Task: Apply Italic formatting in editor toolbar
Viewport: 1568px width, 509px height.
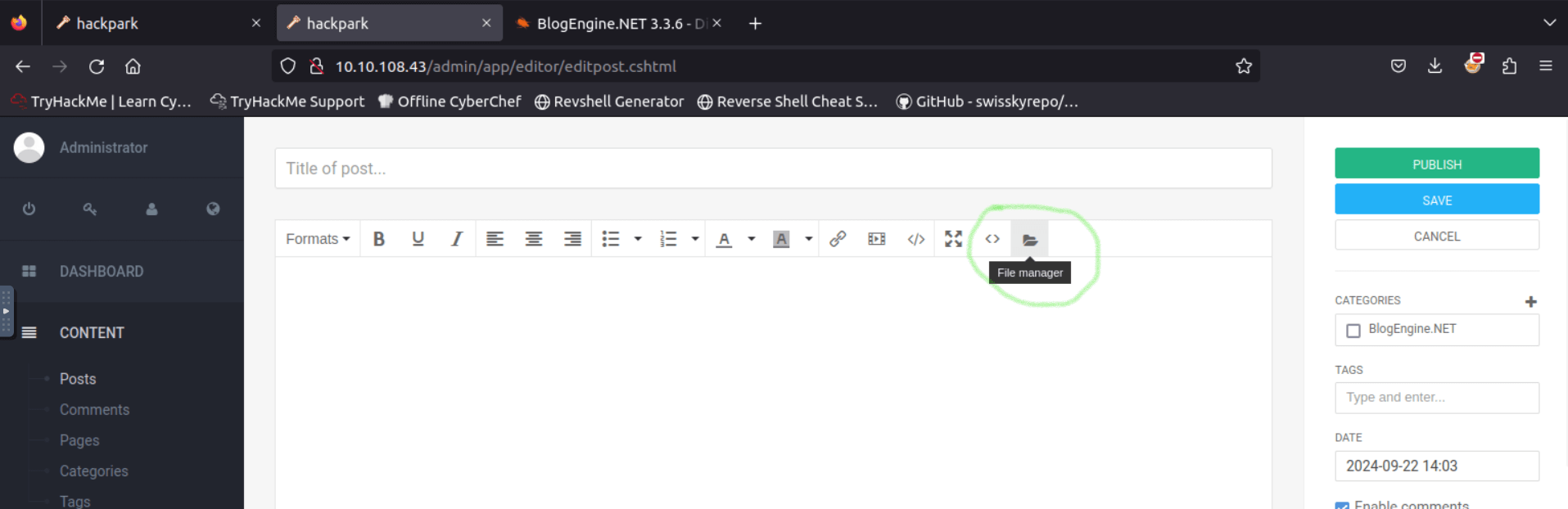Action: click(x=456, y=239)
